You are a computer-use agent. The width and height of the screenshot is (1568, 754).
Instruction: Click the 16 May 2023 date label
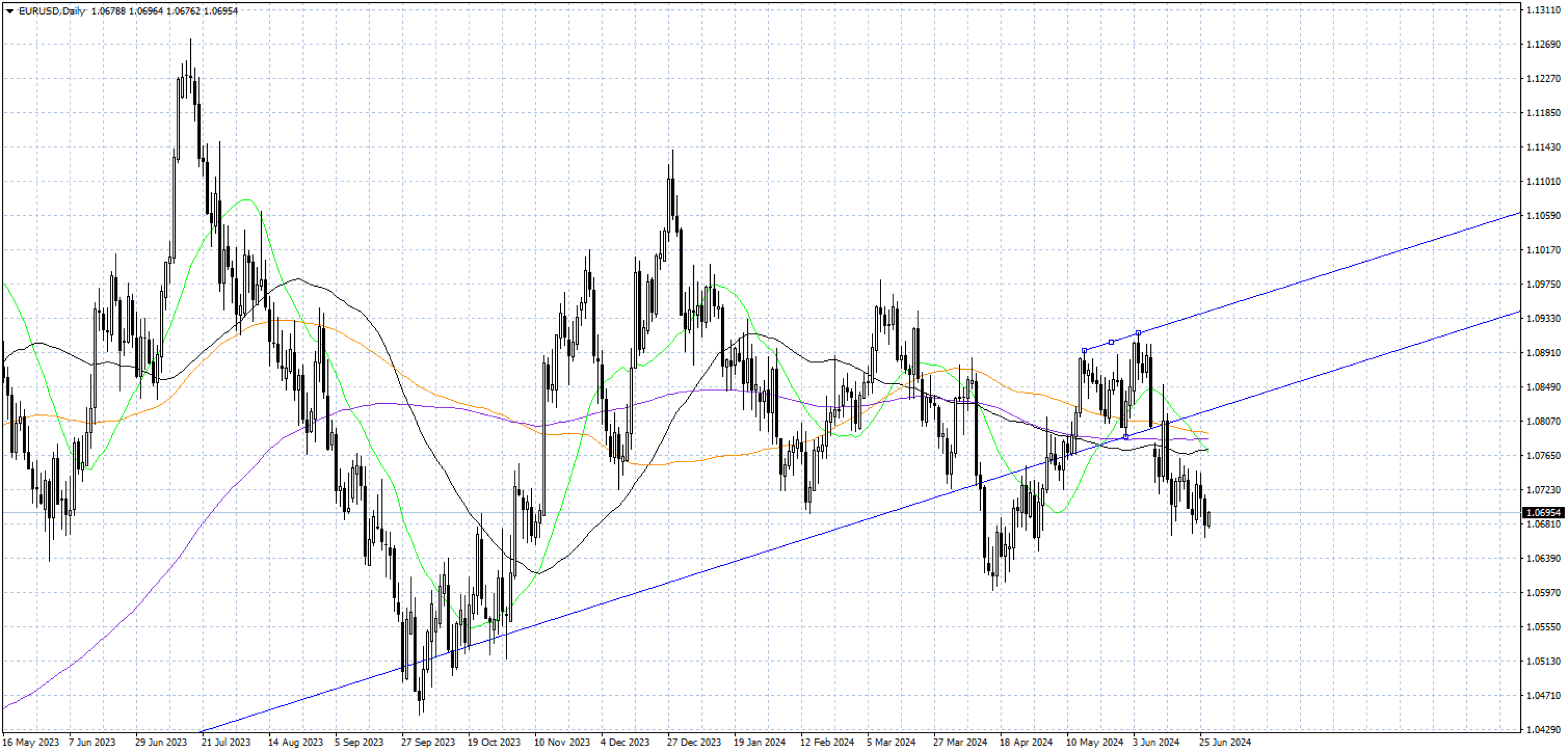click(x=30, y=742)
